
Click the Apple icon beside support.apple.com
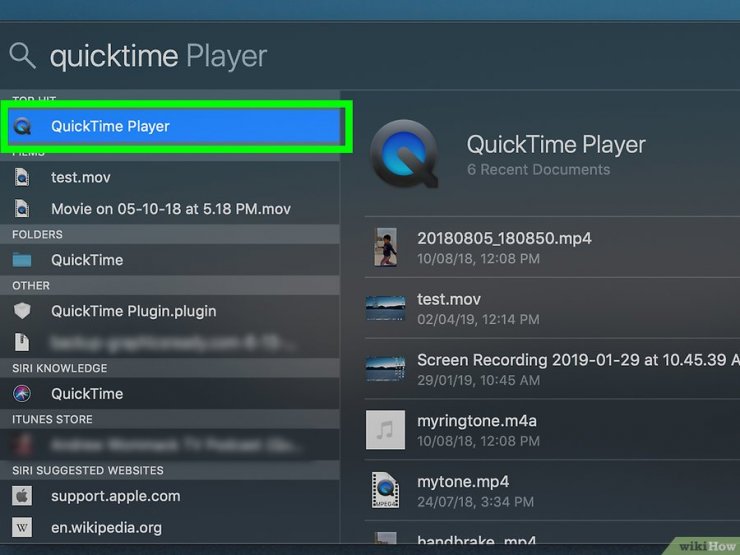click(x=22, y=496)
